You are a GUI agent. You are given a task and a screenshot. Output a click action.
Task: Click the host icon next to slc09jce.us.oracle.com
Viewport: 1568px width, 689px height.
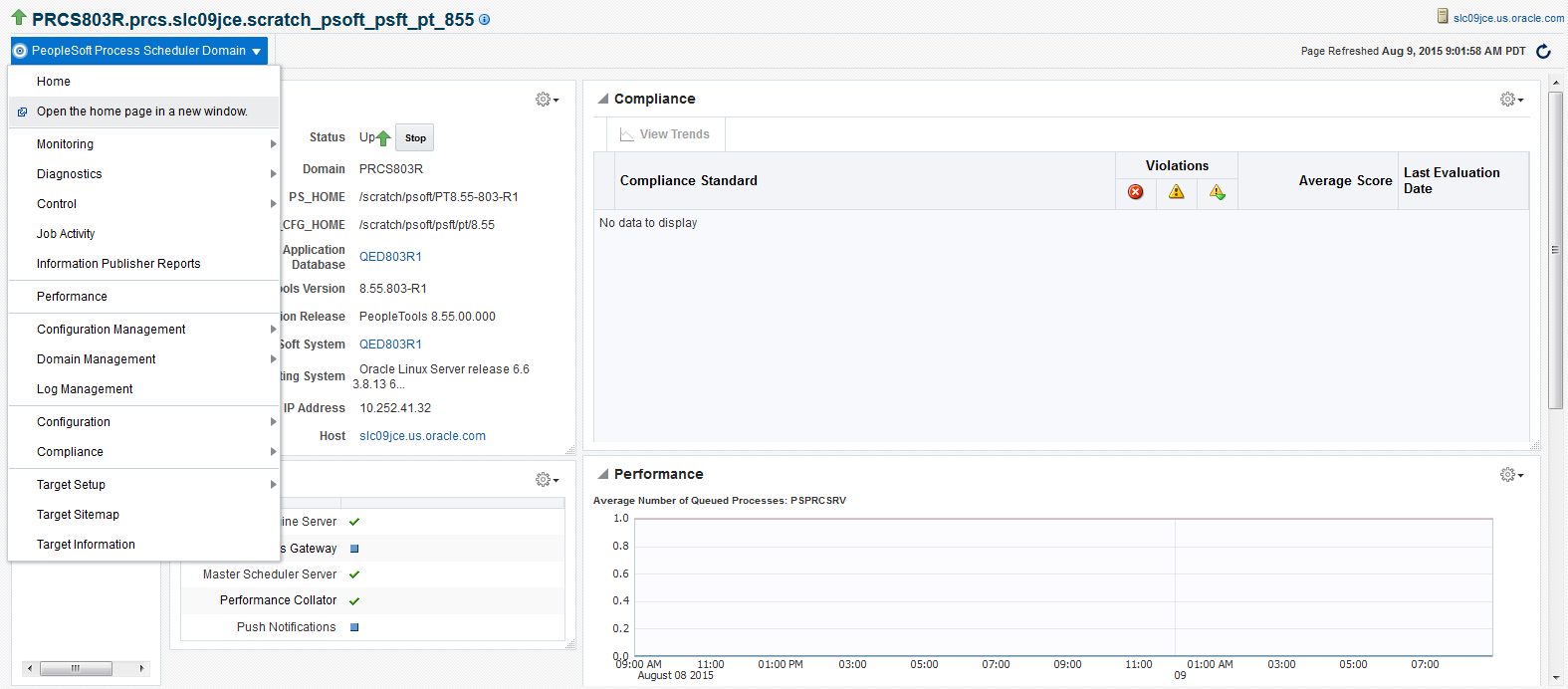click(1443, 16)
